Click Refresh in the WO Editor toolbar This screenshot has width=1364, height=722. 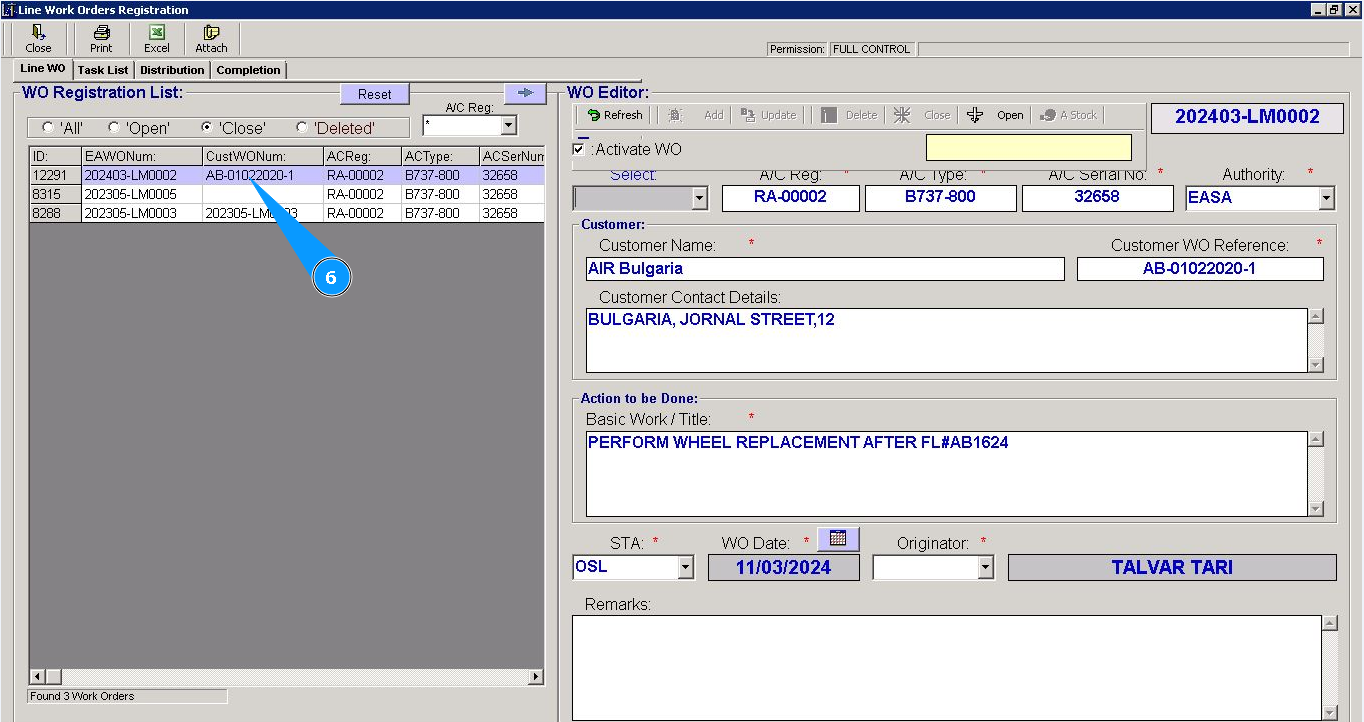pos(614,115)
